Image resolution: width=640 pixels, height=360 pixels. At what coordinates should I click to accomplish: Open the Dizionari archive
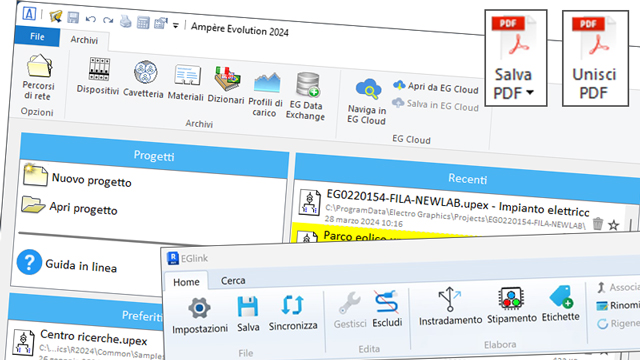(x=227, y=85)
